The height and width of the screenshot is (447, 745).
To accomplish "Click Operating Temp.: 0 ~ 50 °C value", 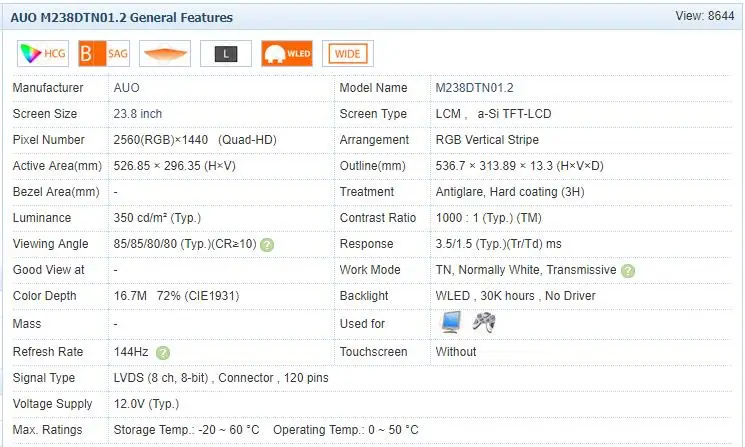I will tap(345, 430).
